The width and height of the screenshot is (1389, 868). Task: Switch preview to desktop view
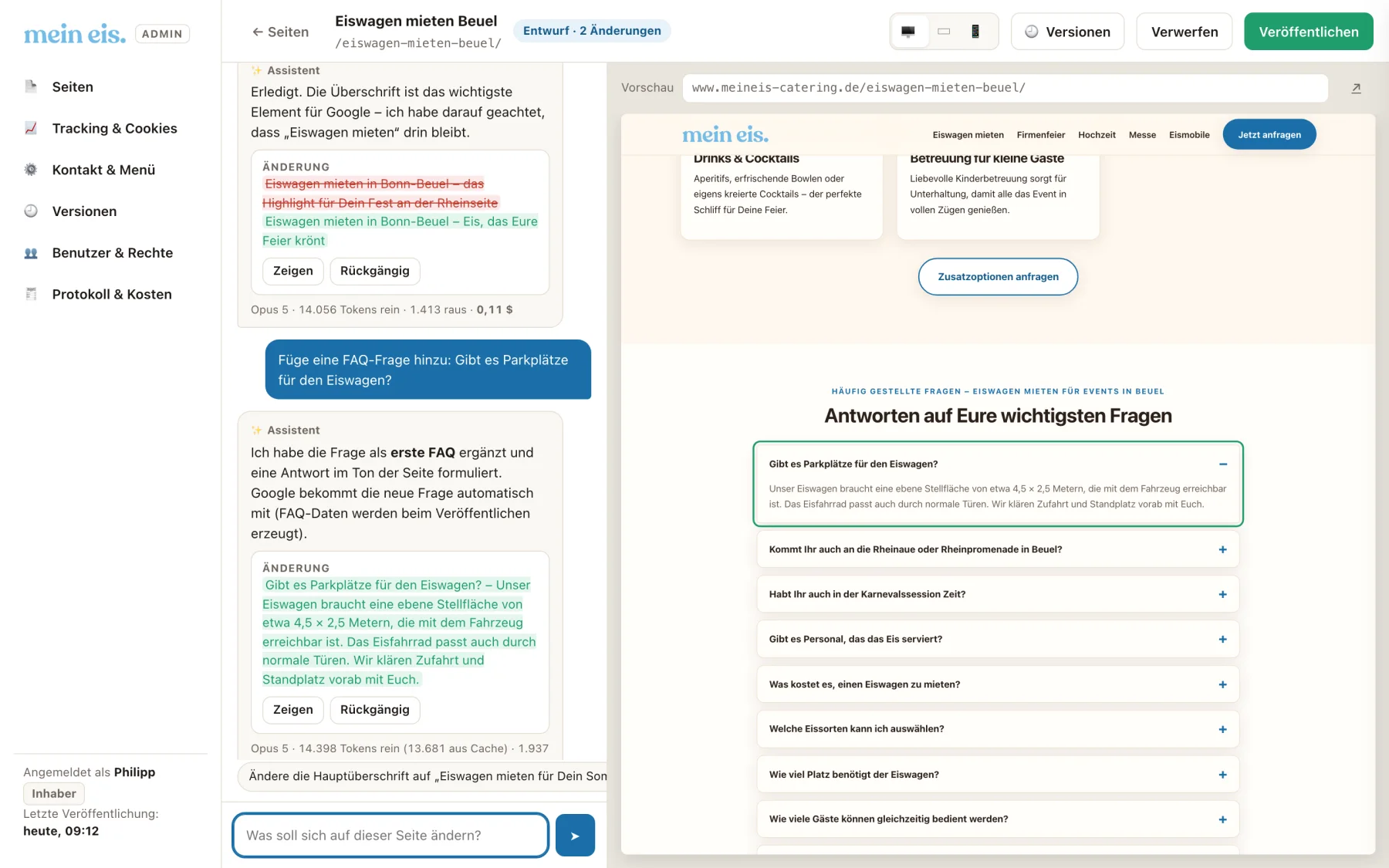pyautogui.click(x=909, y=32)
